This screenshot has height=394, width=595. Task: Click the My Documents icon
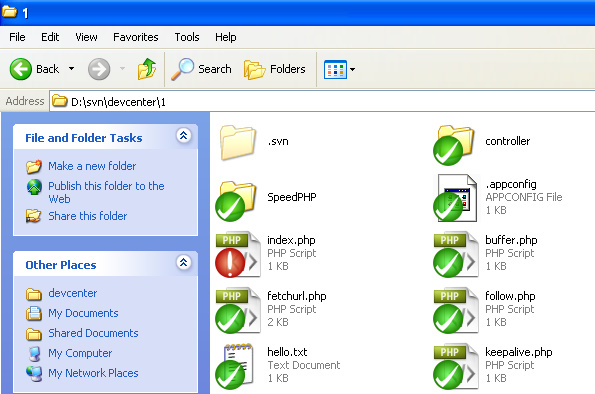click(34, 314)
